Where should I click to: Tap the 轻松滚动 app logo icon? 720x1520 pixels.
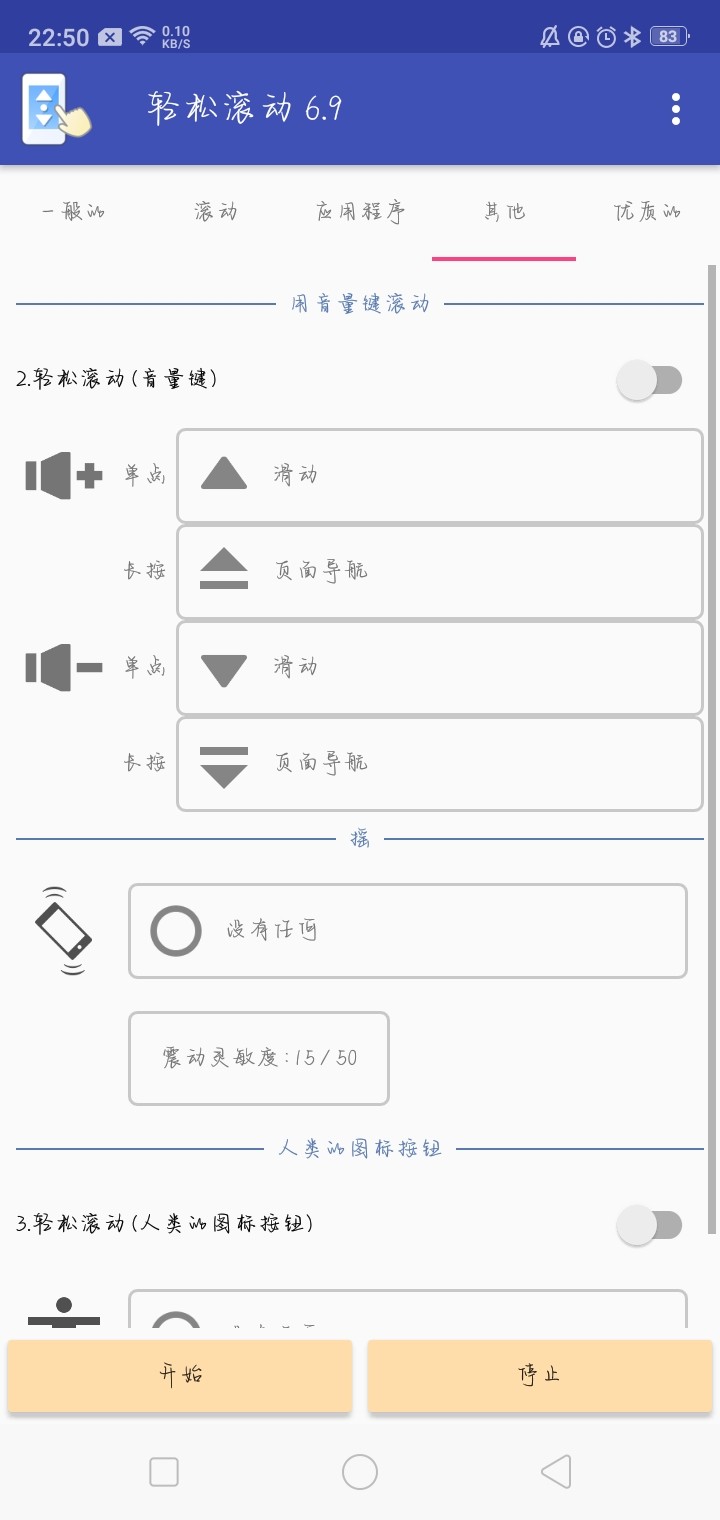(54, 109)
